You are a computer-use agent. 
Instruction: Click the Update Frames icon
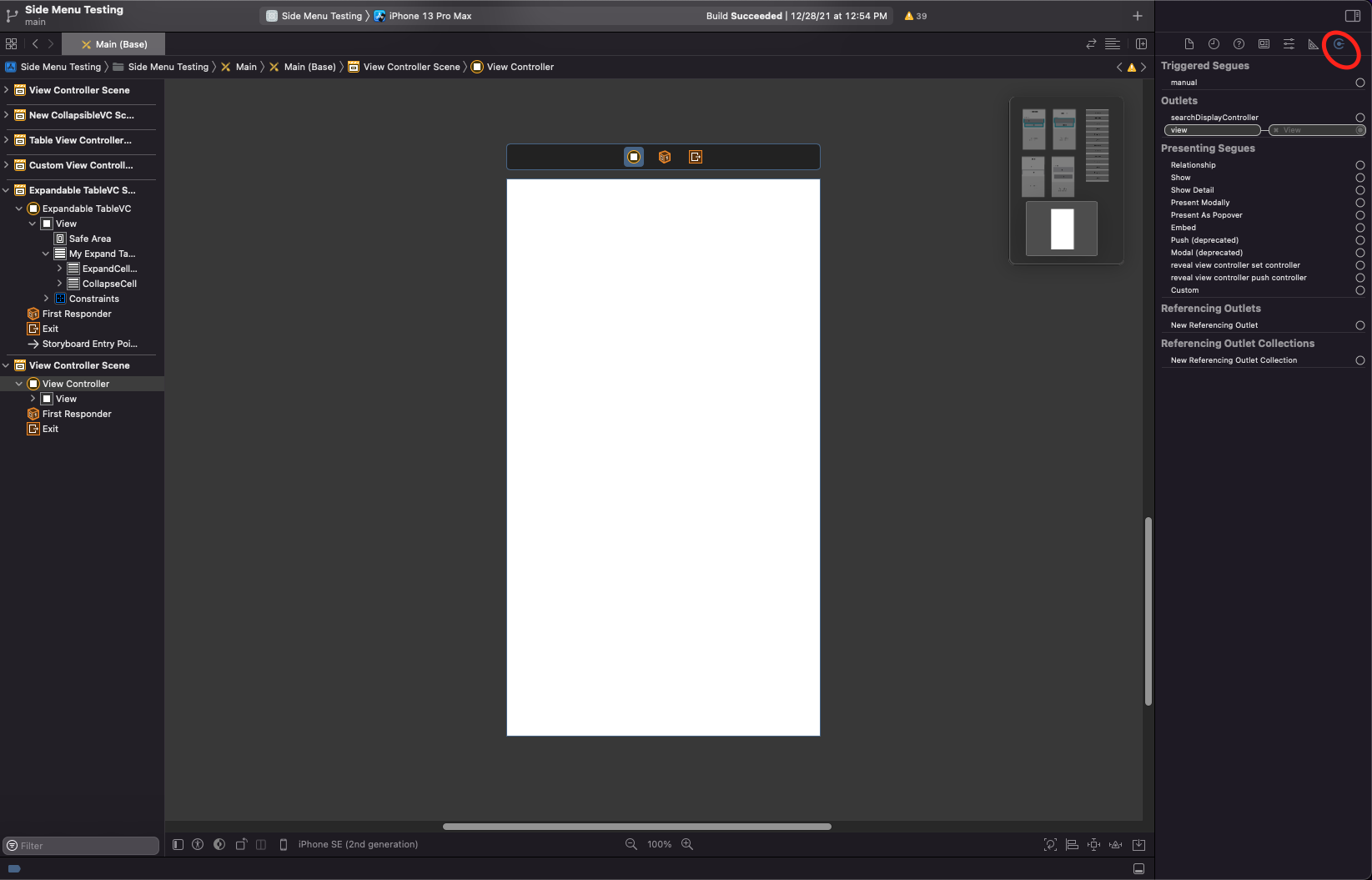[x=1050, y=845]
